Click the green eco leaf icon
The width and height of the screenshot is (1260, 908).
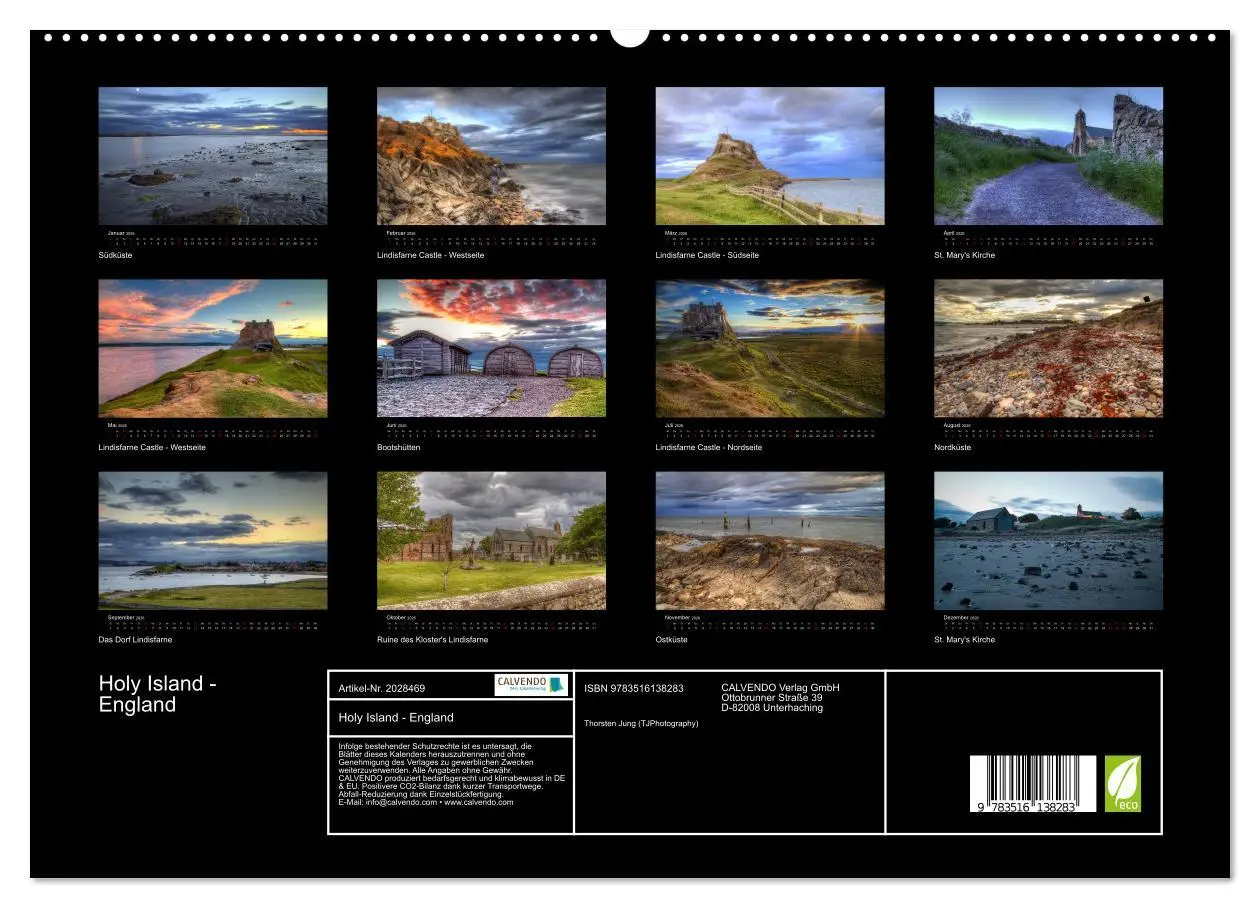tap(1122, 783)
